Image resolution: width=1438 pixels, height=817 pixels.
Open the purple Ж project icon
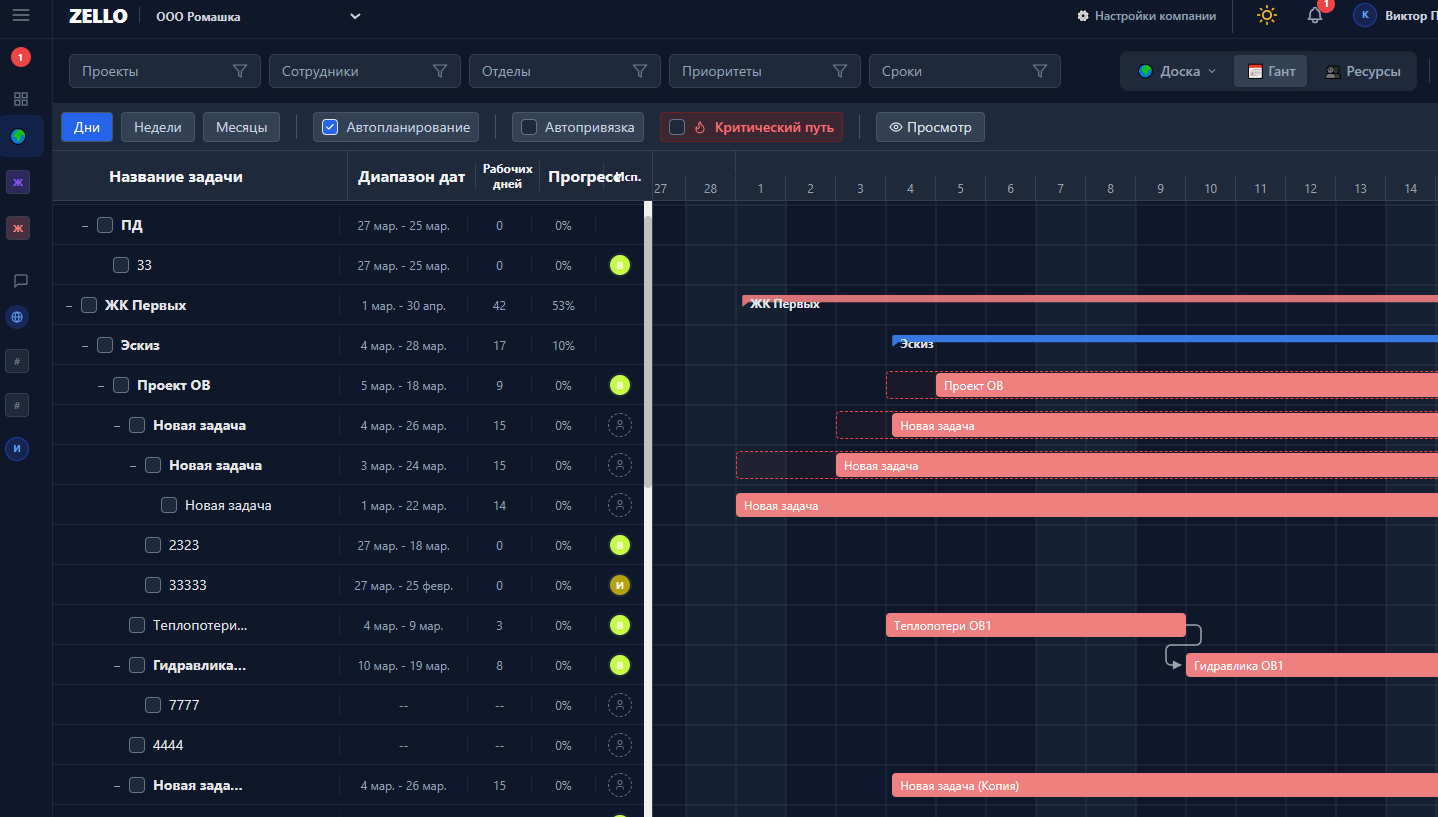point(18,182)
